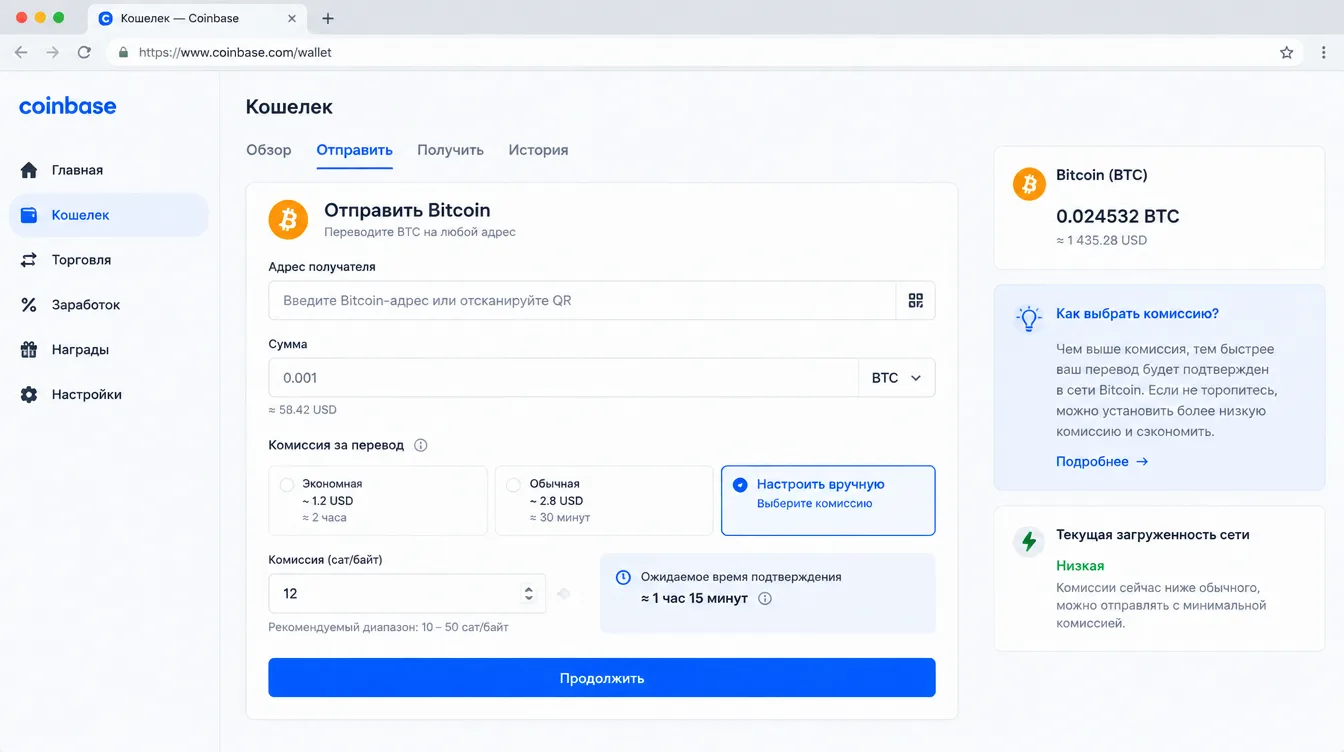Click the Coinbase logo
Viewport: 1344px width, 752px height.
click(x=68, y=106)
